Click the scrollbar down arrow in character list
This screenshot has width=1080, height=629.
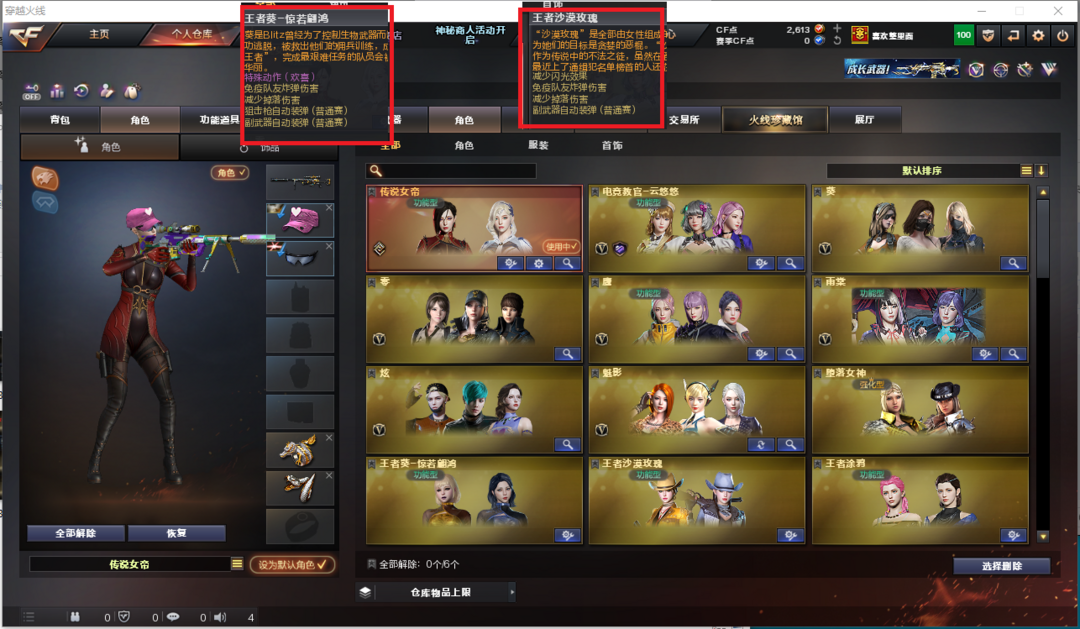point(1043,536)
